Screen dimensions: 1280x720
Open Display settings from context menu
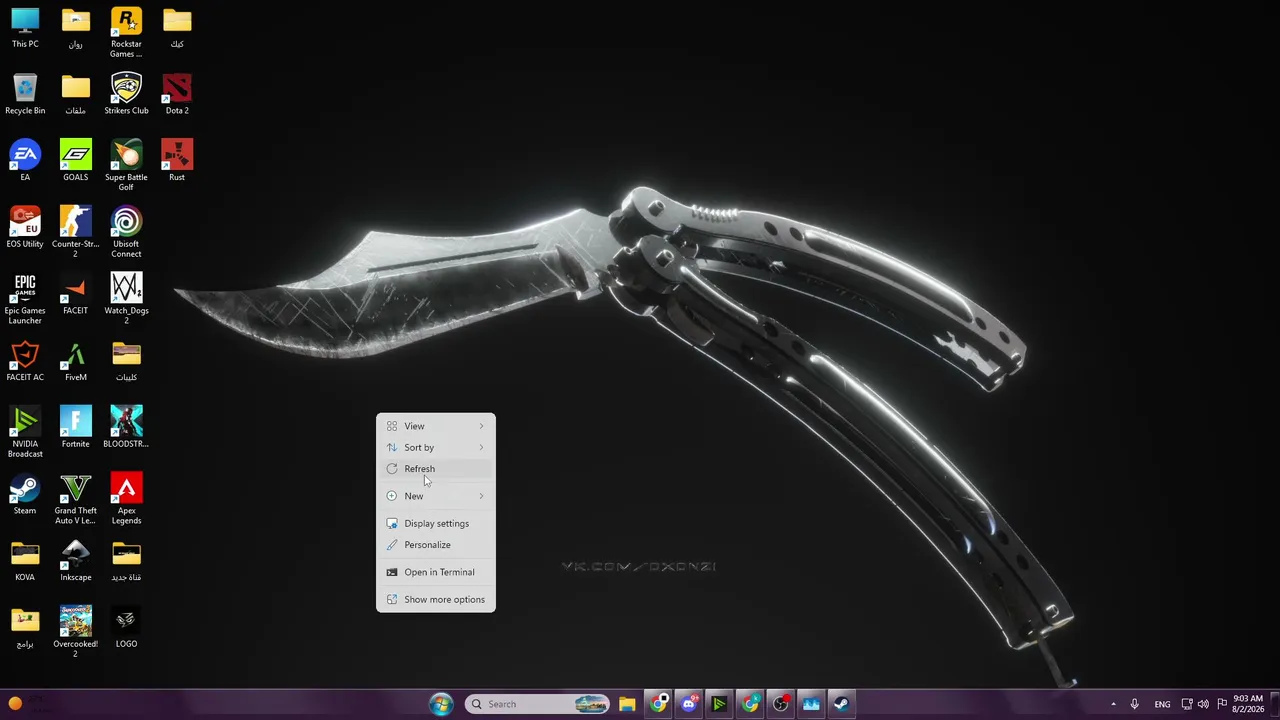click(435, 523)
